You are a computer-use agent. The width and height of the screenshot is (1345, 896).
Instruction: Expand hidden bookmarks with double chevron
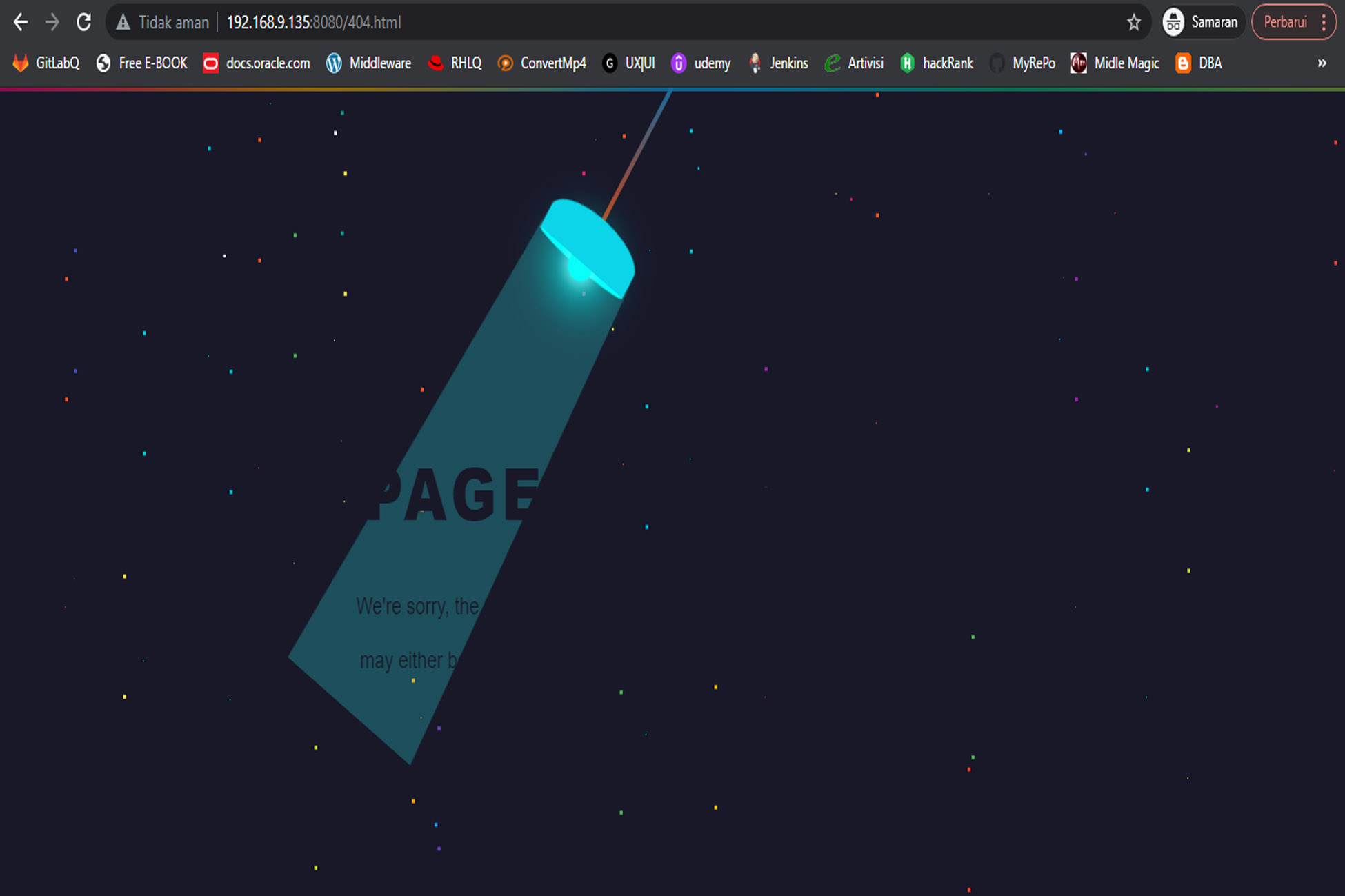click(x=1322, y=63)
